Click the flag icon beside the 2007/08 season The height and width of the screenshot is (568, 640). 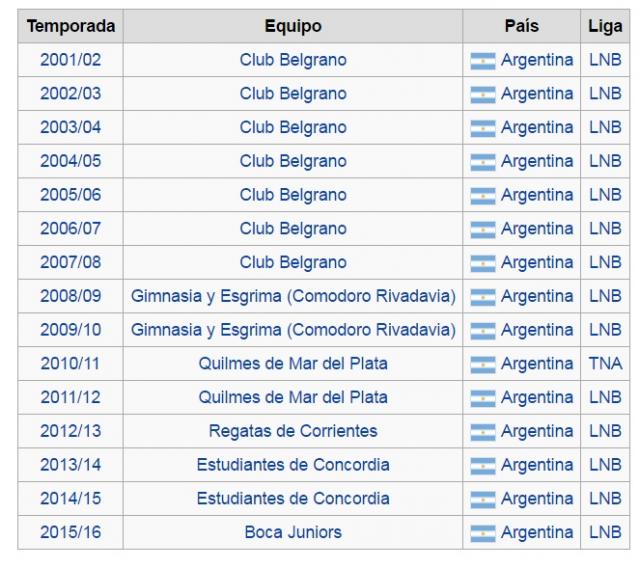click(483, 263)
